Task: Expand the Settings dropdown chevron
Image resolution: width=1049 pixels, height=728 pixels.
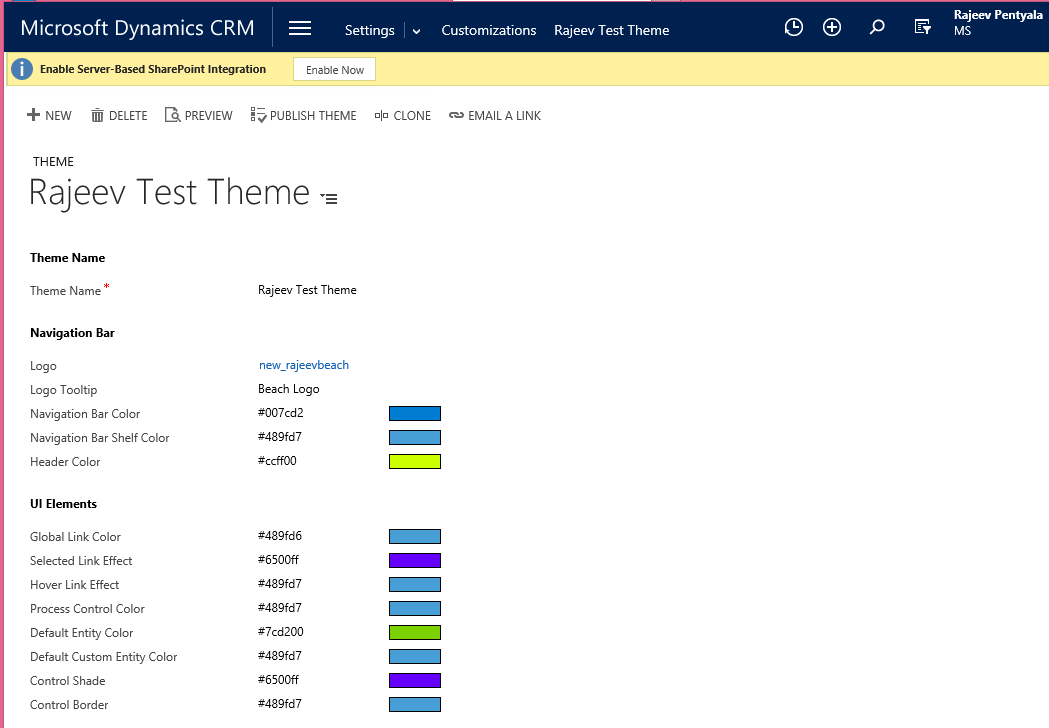Action: point(417,31)
